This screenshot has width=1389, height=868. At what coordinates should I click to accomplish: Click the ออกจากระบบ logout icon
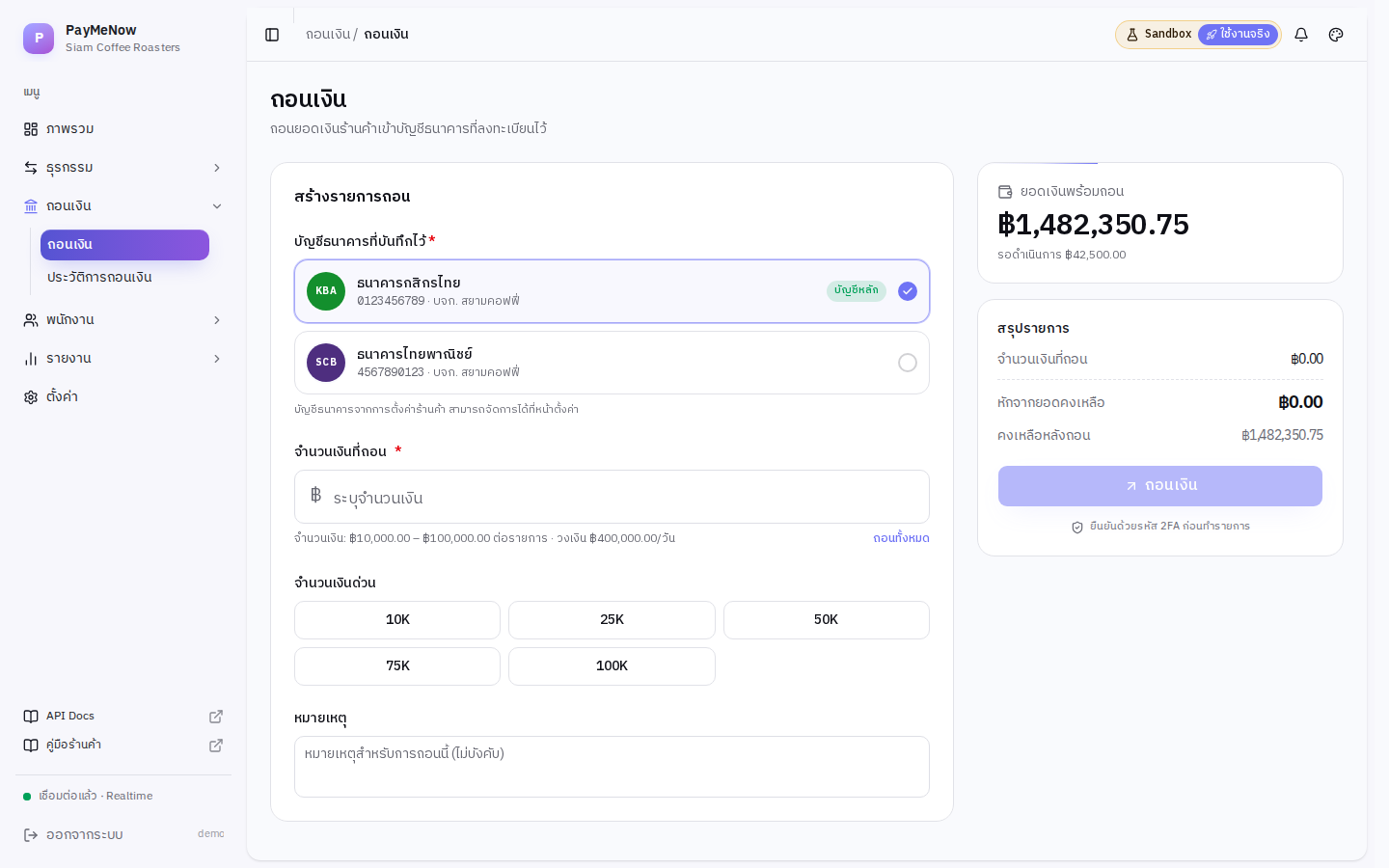(x=31, y=835)
